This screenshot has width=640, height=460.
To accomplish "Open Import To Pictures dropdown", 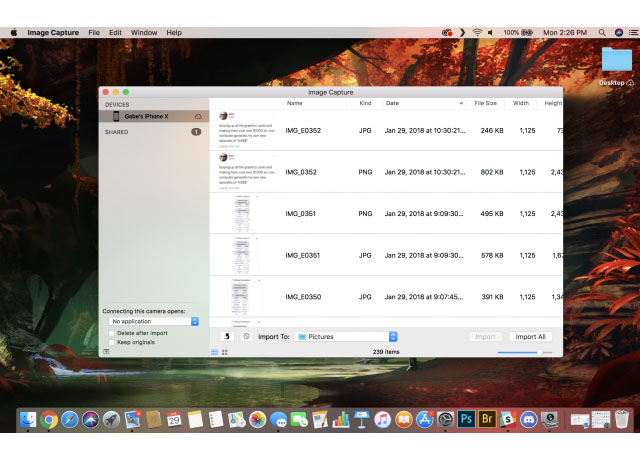I will tap(346, 337).
